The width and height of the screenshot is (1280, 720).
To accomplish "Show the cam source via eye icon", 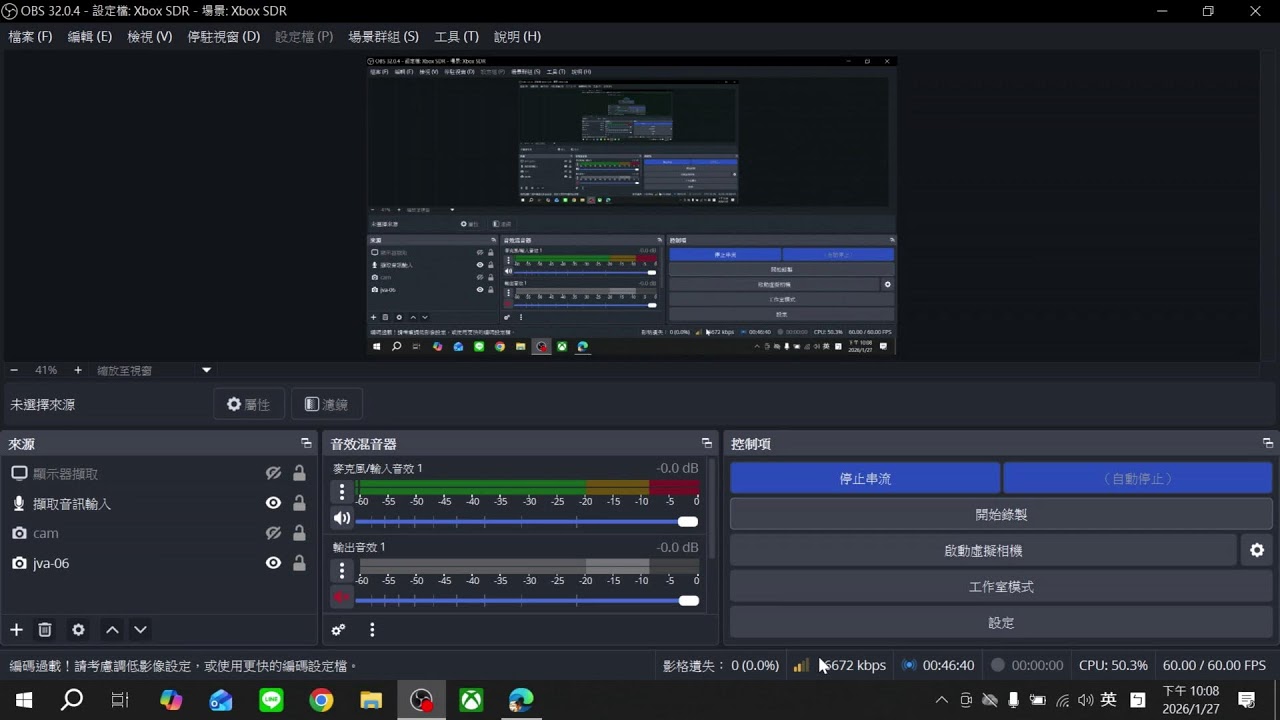I will pos(273,534).
